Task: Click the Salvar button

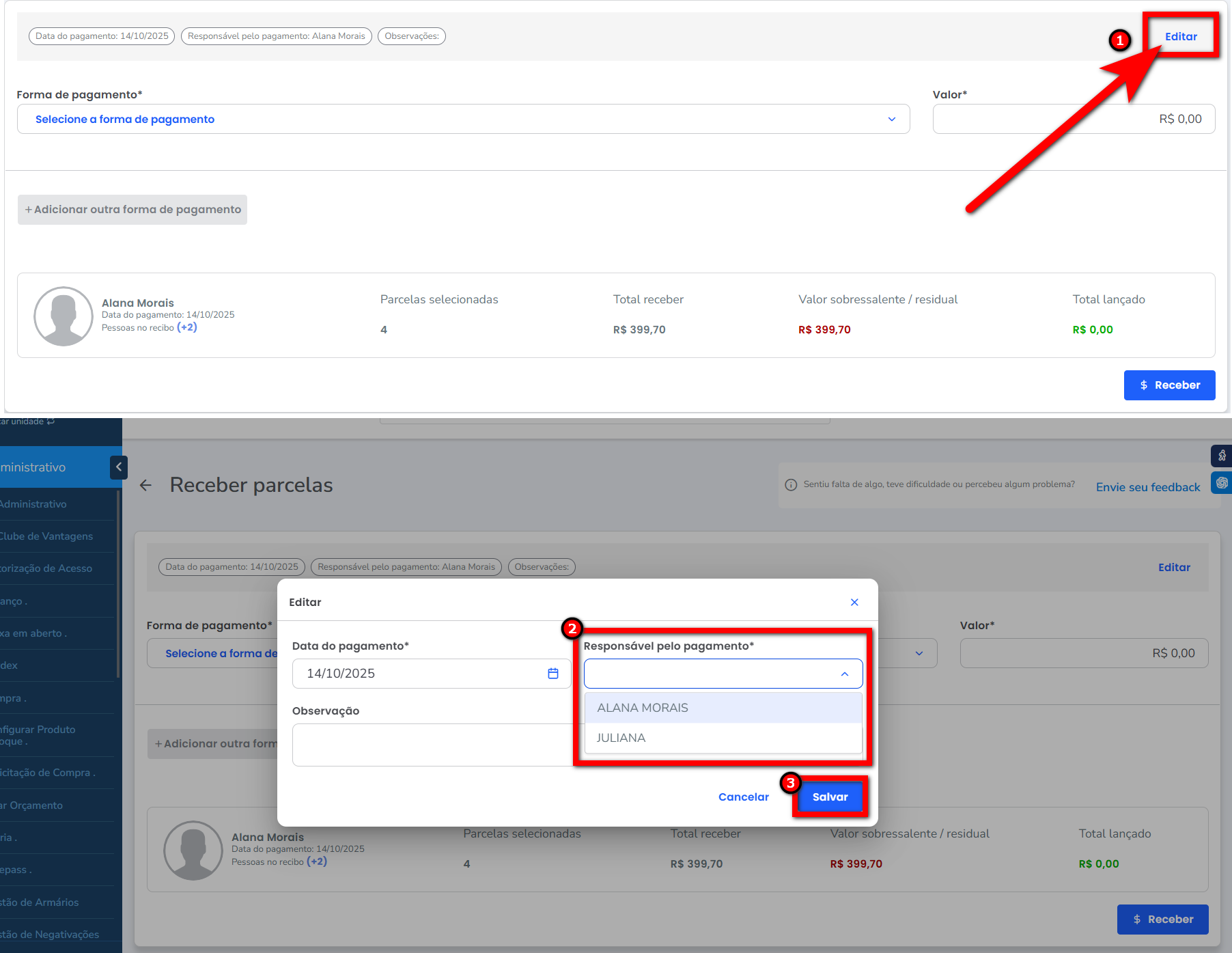Action: pos(830,797)
